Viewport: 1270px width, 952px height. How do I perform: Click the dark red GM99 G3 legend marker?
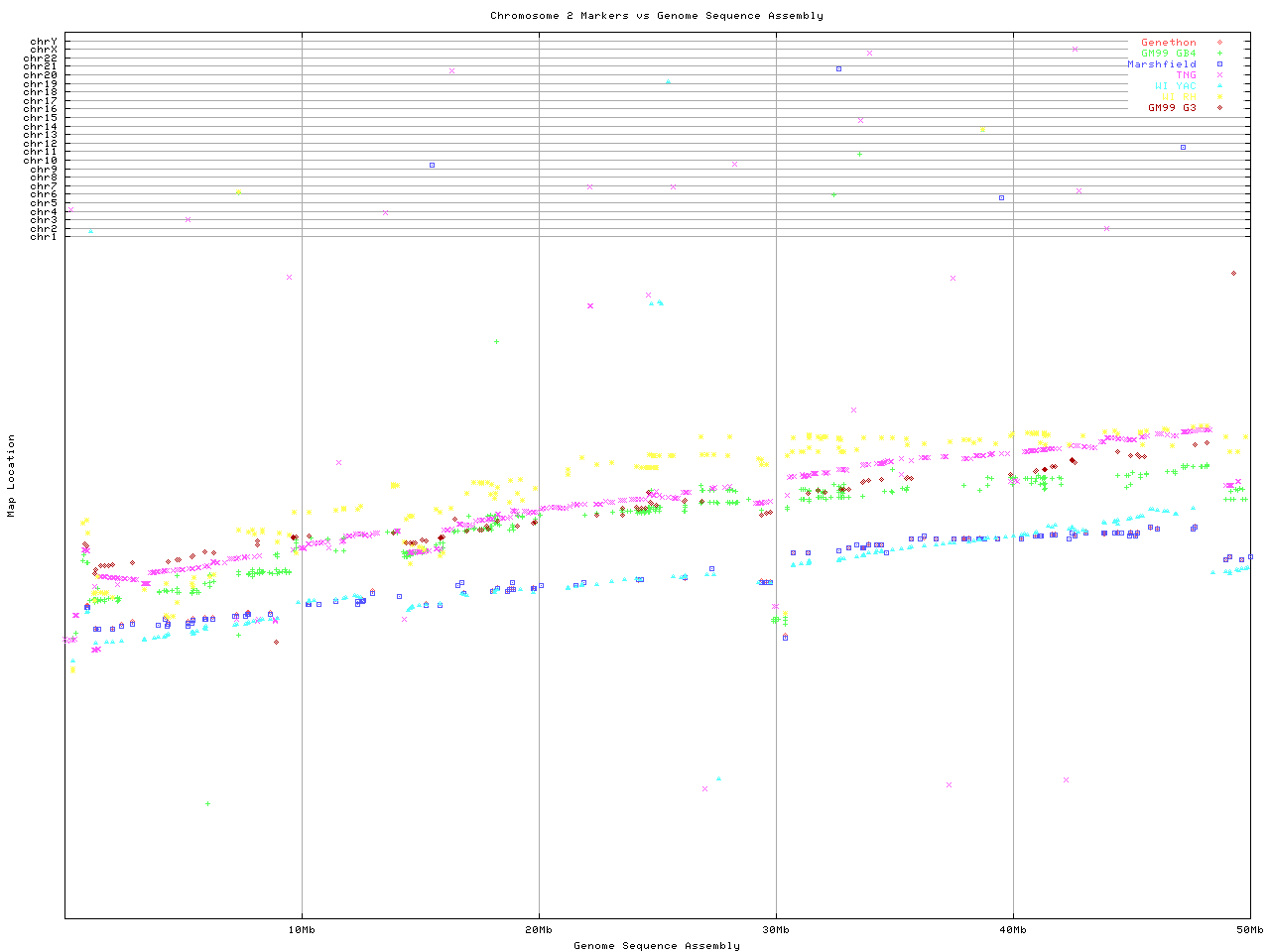click(x=1219, y=108)
